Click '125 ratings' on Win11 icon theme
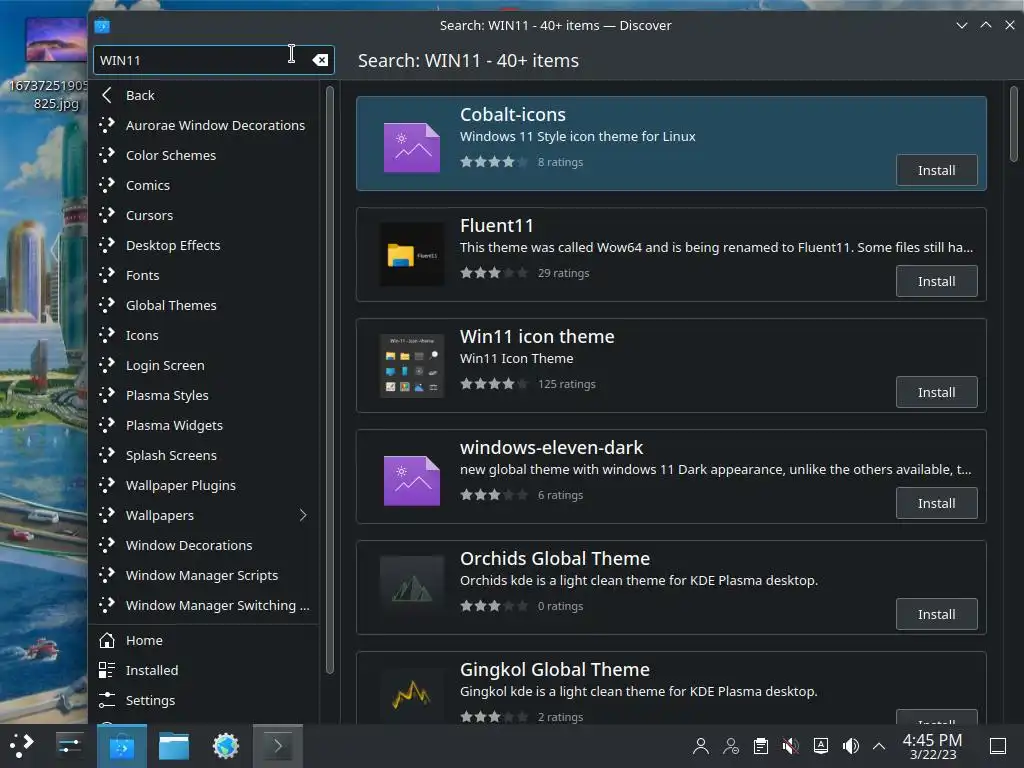Image resolution: width=1024 pixels, height=768 pixels. (x=566, y=384)
